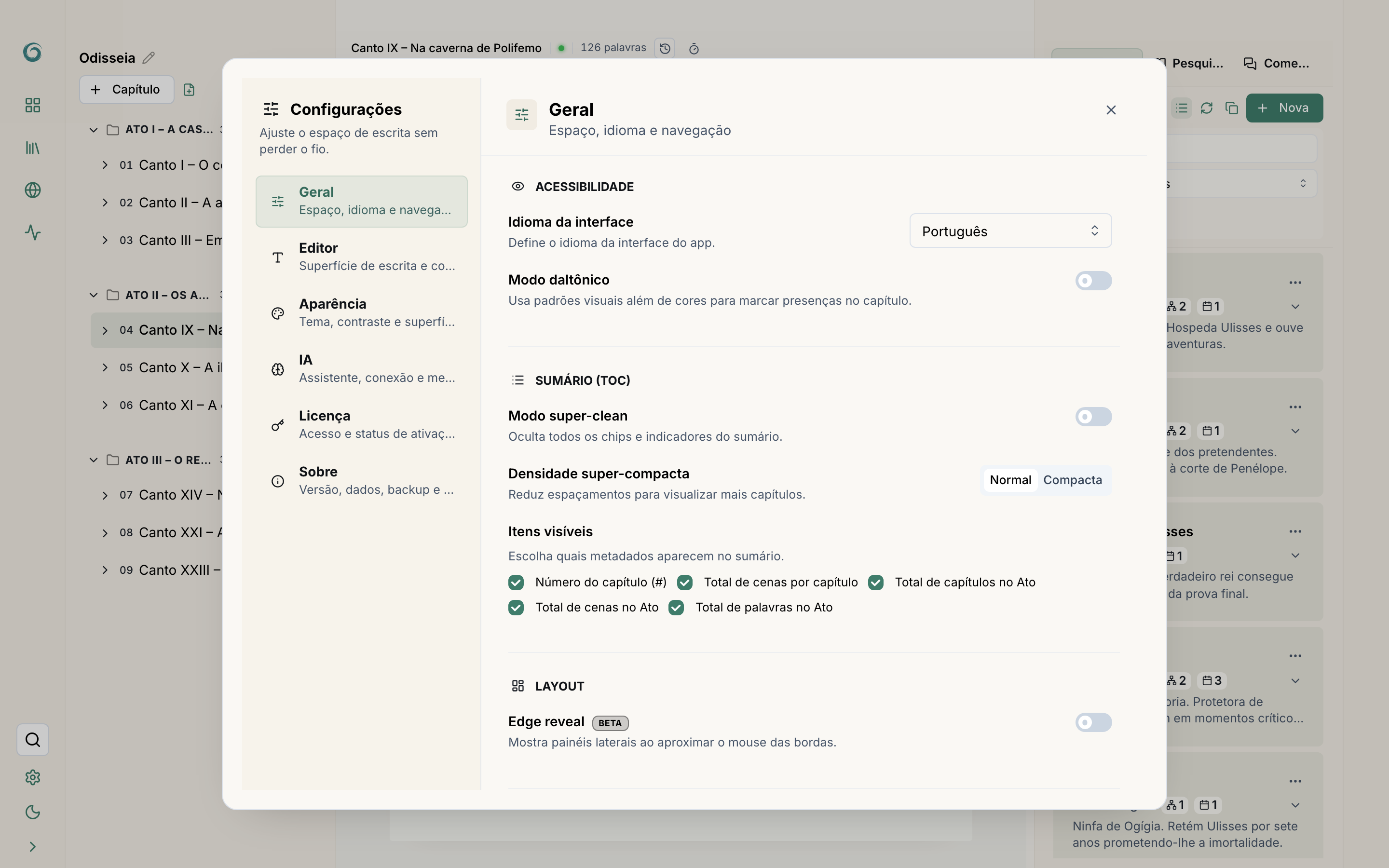
Task: Toggle the Modo daltônico switch
Action: [1093, 281]
